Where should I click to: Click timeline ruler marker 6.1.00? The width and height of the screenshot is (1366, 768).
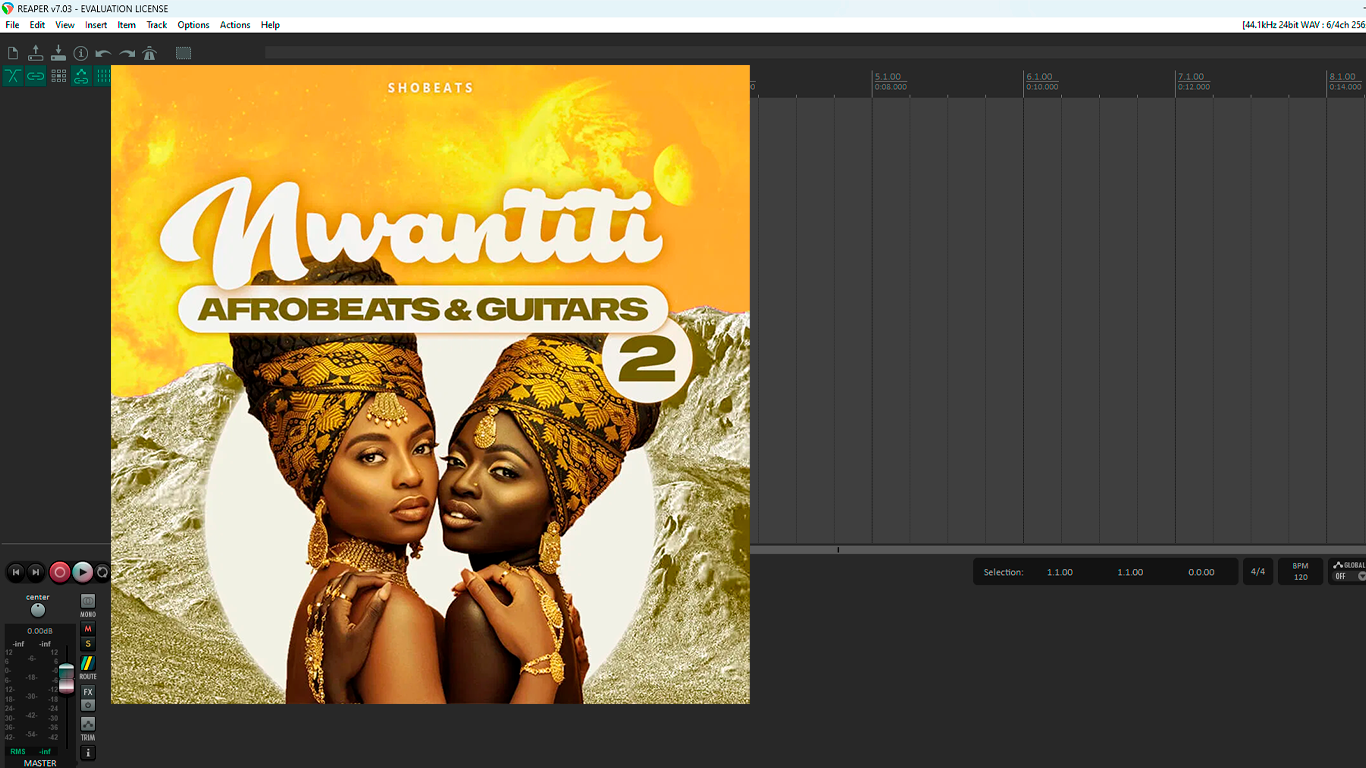(x=1040, y=77)
